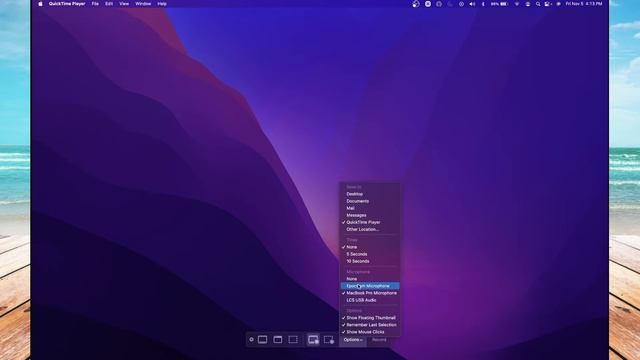Screen dimensions: 640x360
Task: Click the Capture Selected Portion icon
Action: [293, 340]
